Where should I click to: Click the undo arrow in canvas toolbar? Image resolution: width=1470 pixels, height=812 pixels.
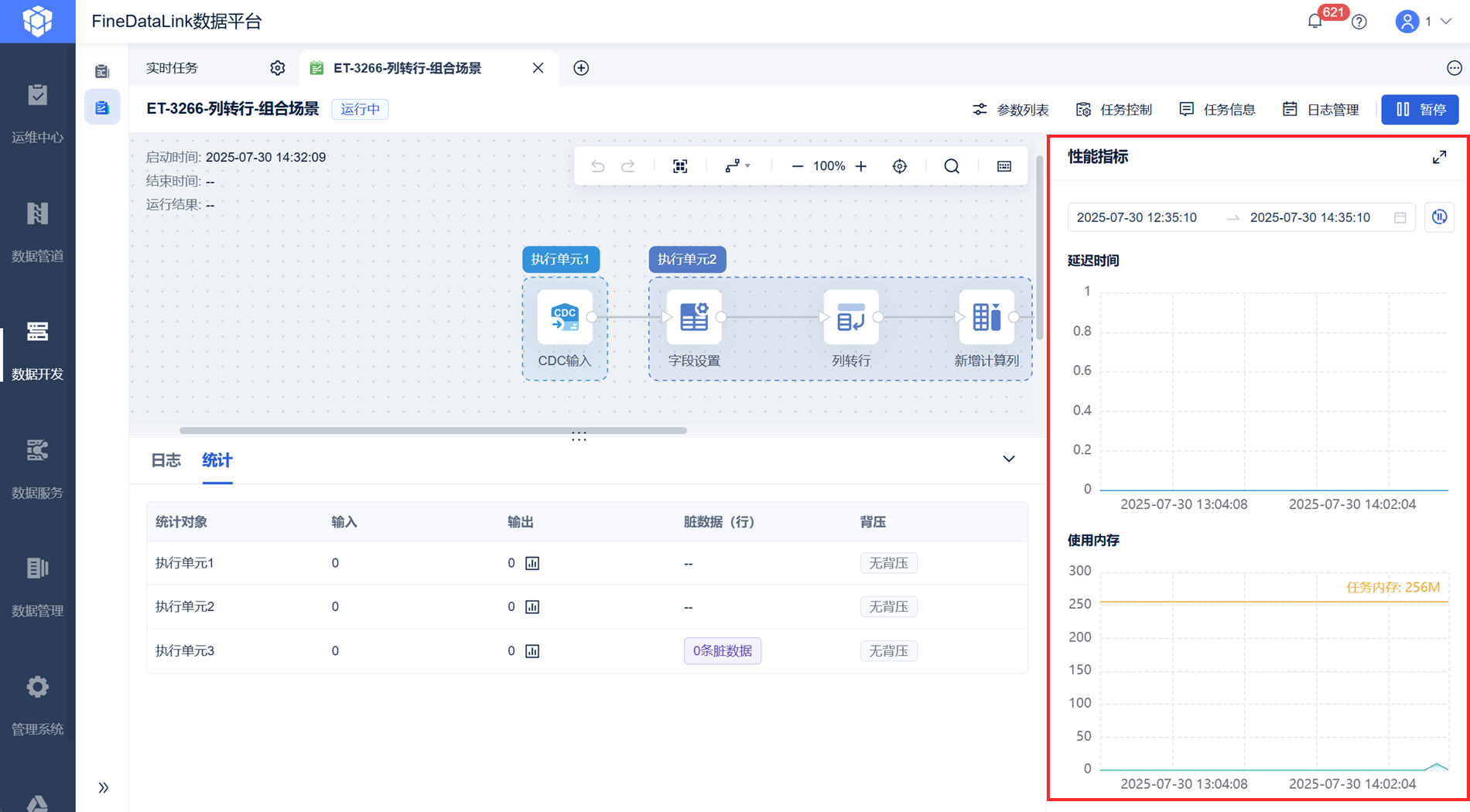(x=597, y=166)
